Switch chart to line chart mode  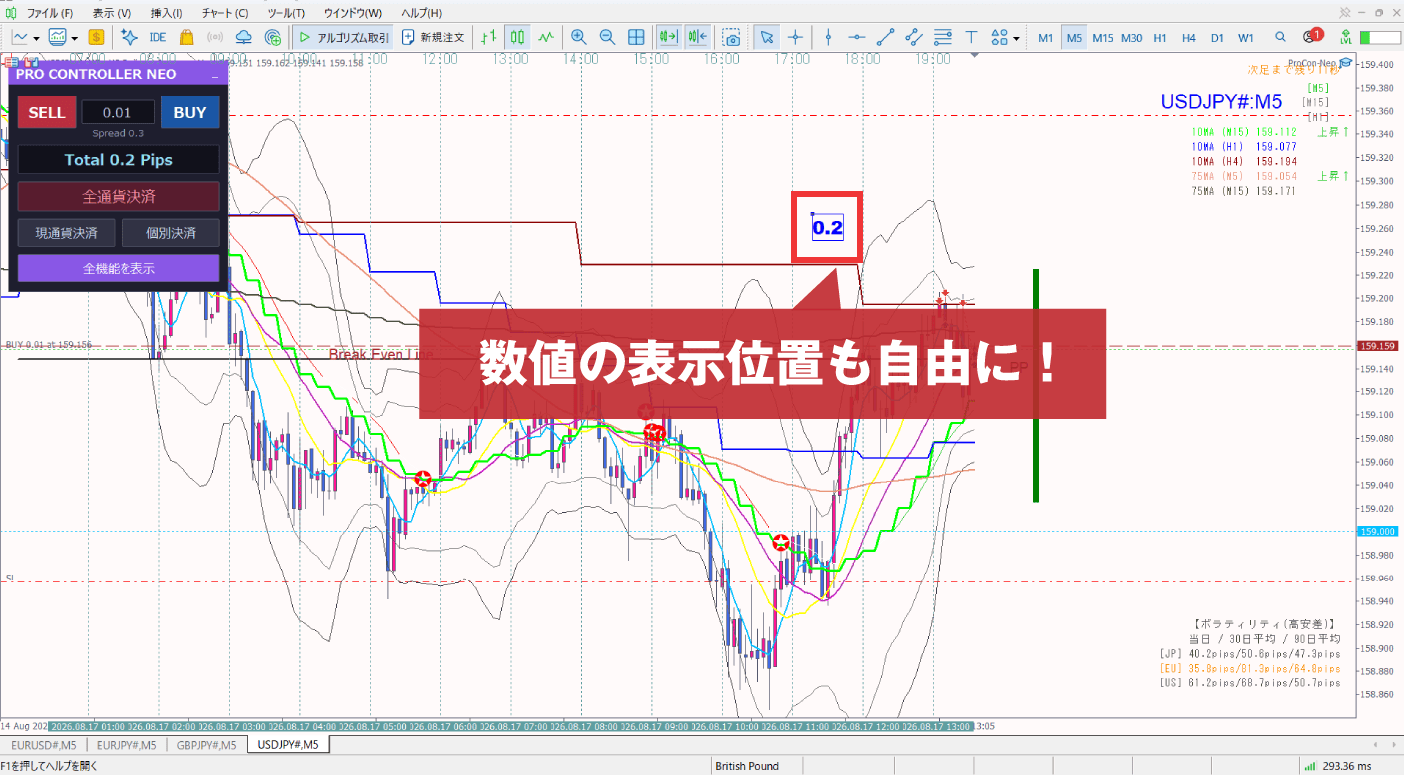(x=546, y=37)
